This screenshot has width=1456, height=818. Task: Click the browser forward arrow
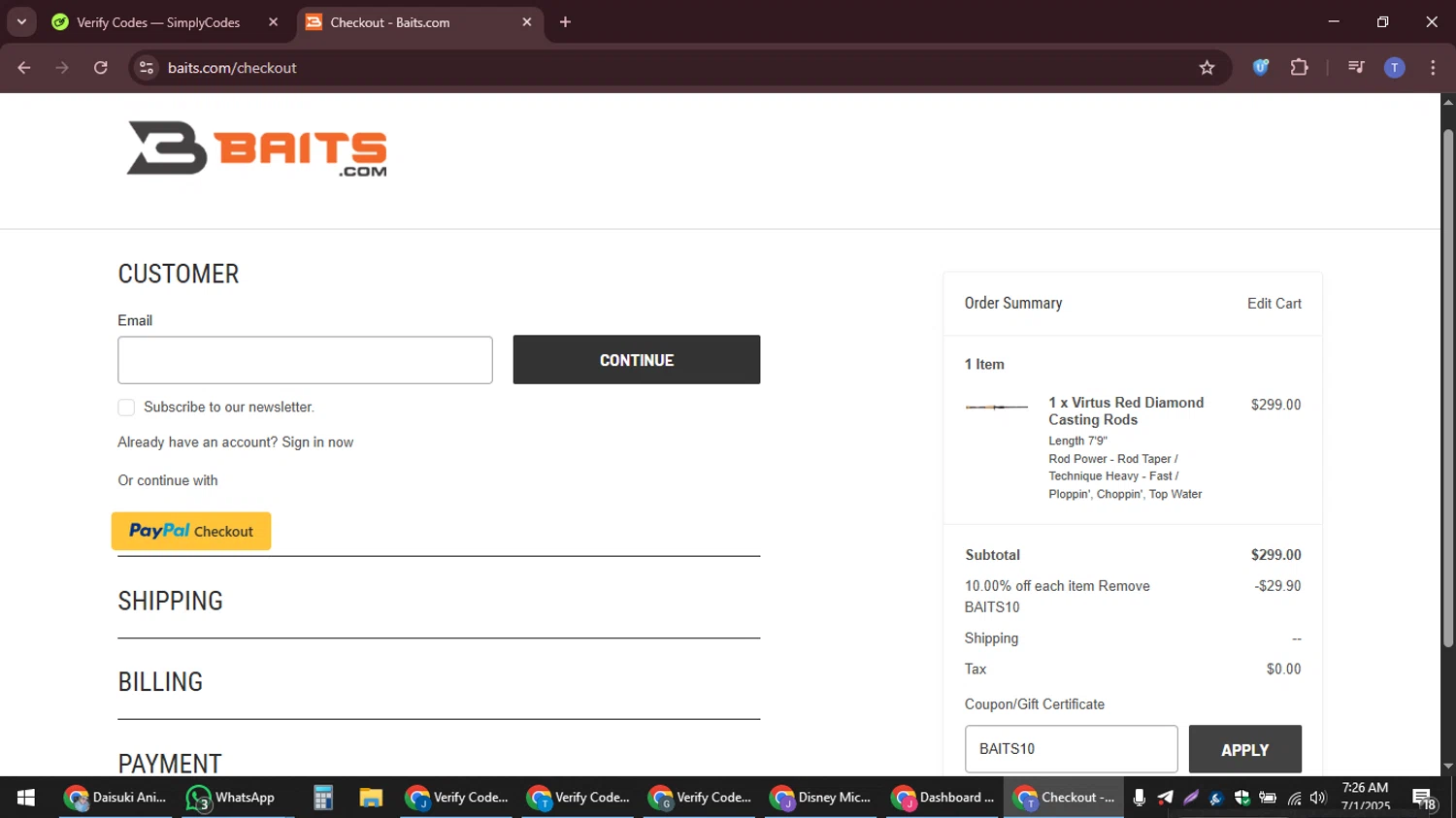tap(62, 68)
